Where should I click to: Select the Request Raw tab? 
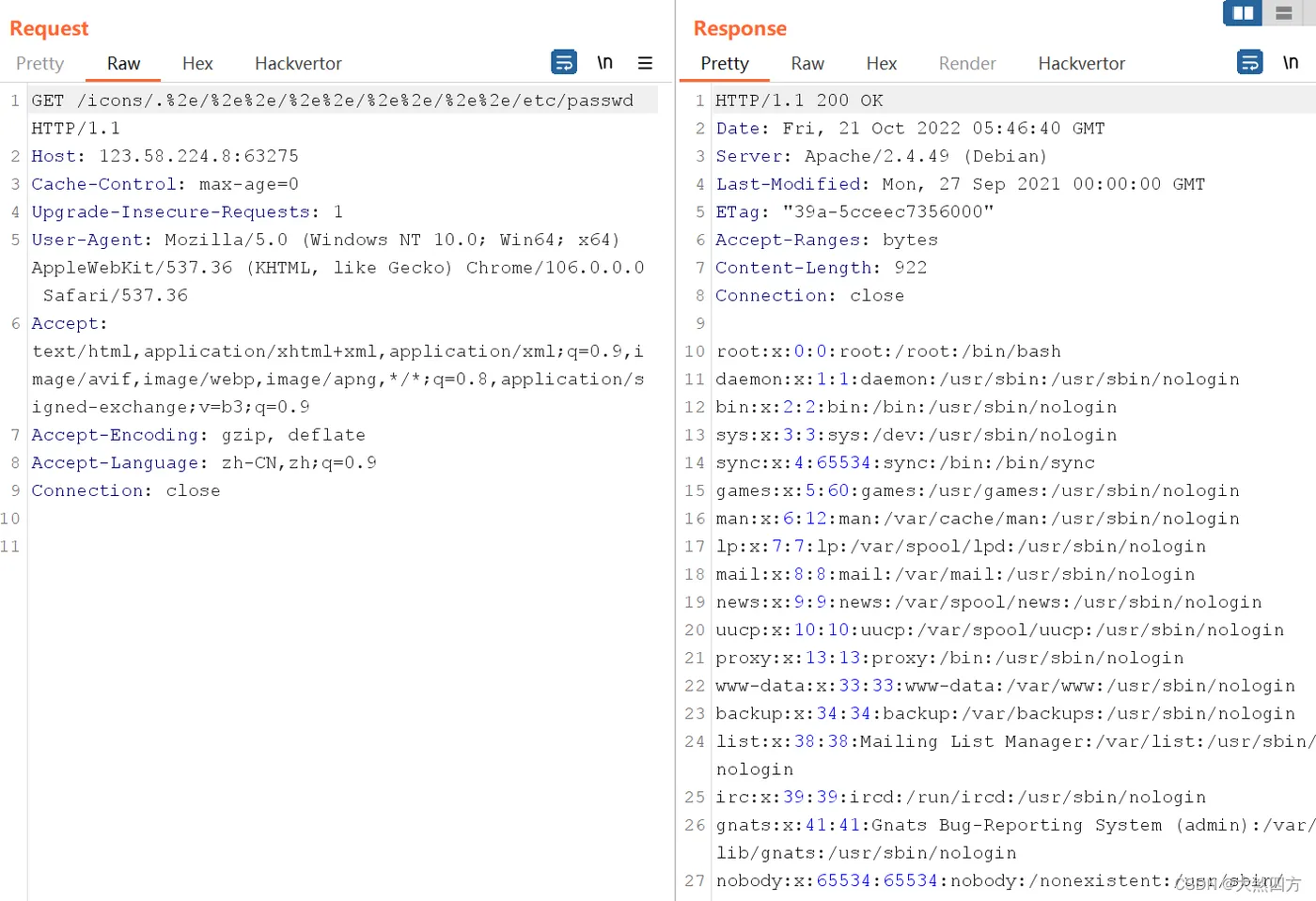tap(123, 64)
